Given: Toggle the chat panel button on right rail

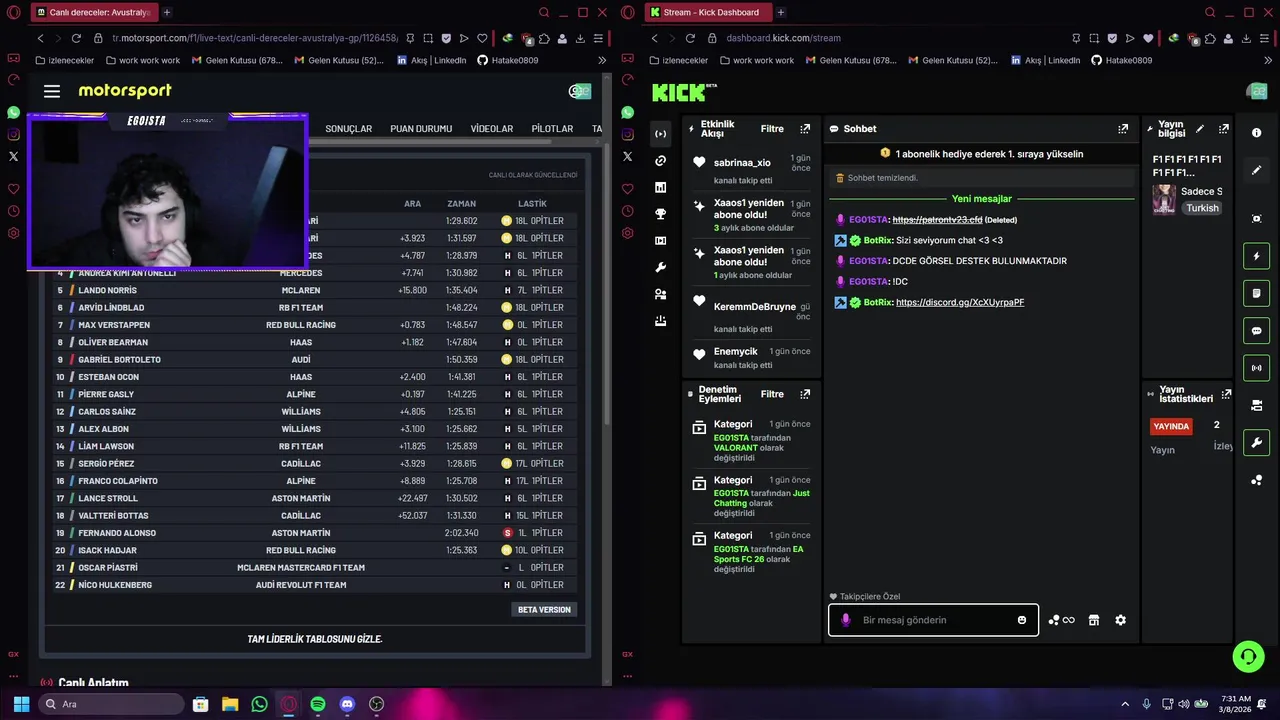Looking at the screenshot, I should click(1257, 331).
